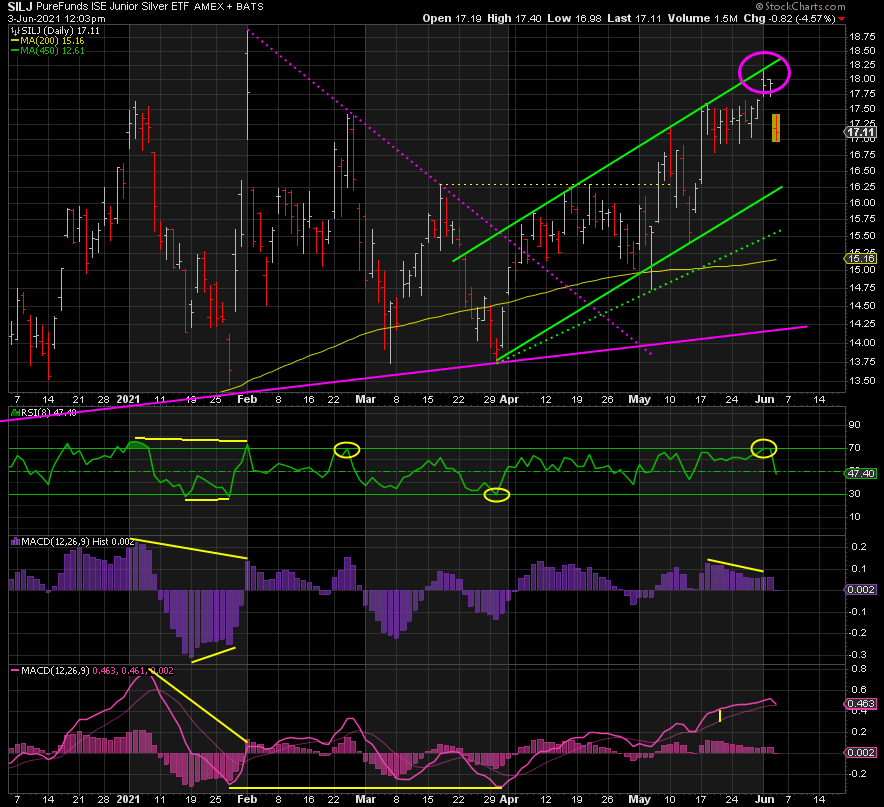Click the 18.75 price axis label

[862, 37]
